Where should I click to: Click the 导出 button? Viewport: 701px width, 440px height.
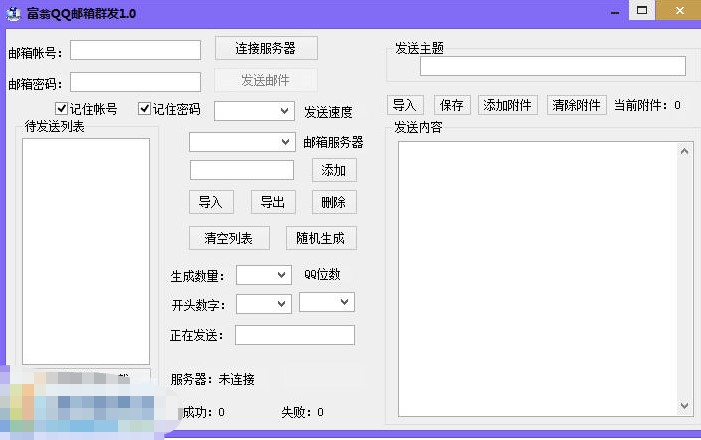[273, 202]
